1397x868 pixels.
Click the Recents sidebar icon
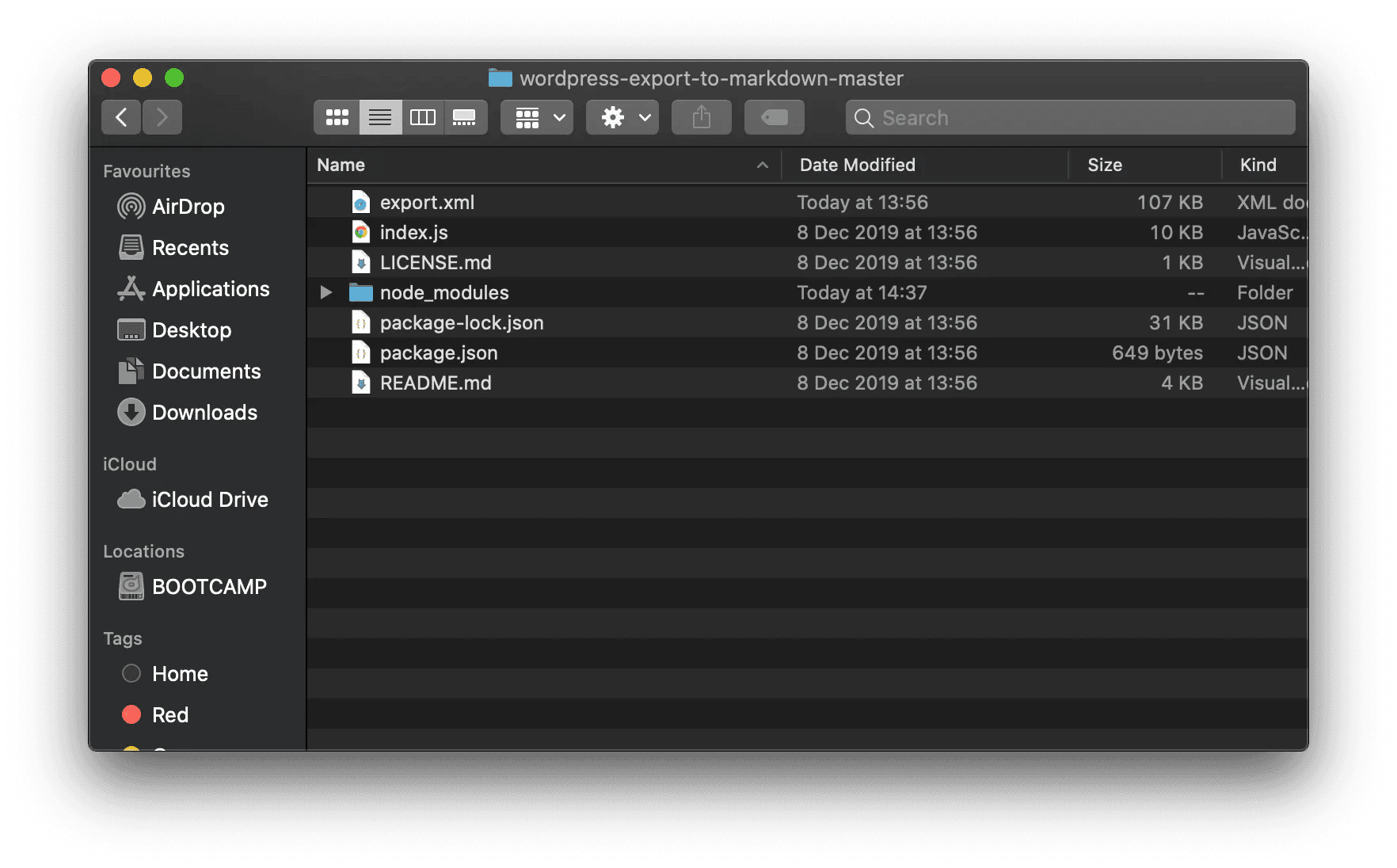(131, 248)
